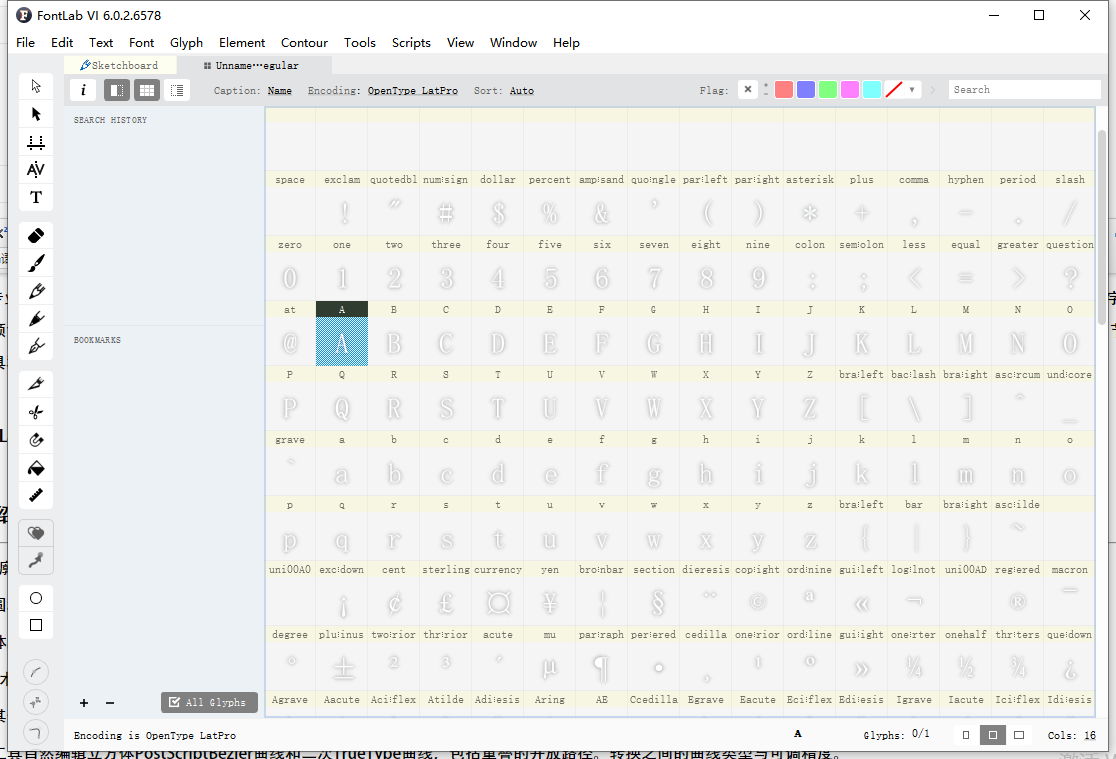
Task: Select the Eraser tool
Action: (36, 235)
